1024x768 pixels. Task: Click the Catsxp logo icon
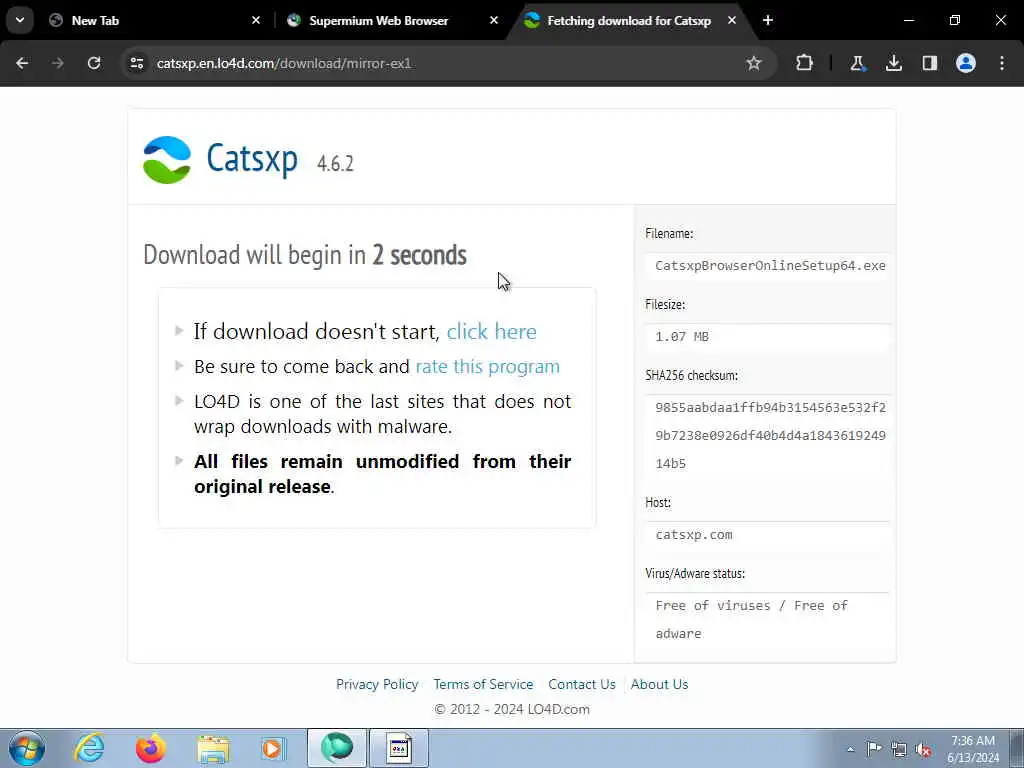pos(167,160)
